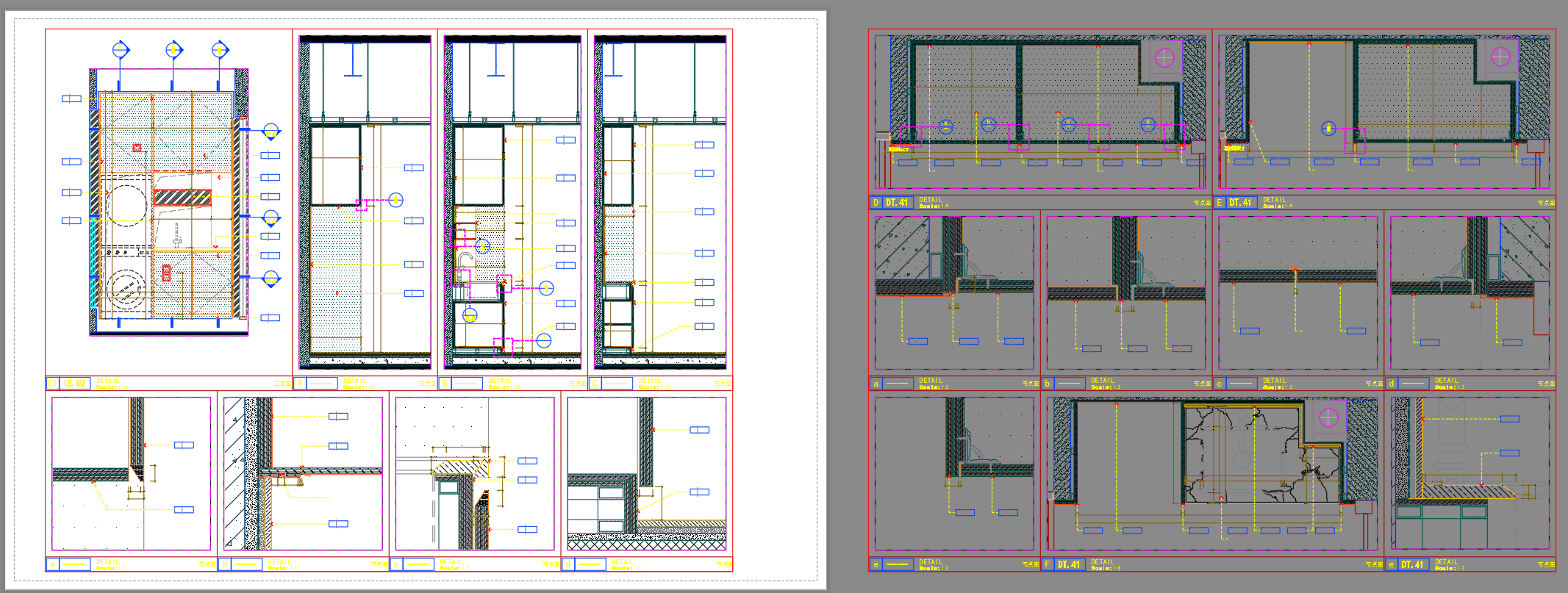Select the top-left section marker above floor plan
This screenshot has height=593, width=1568.
(x=121, y=50)
